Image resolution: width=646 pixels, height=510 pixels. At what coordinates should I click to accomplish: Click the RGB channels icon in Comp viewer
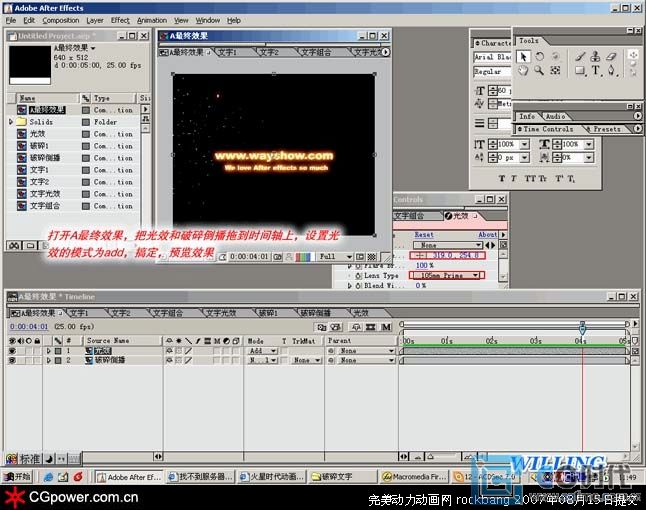(303, 257)
